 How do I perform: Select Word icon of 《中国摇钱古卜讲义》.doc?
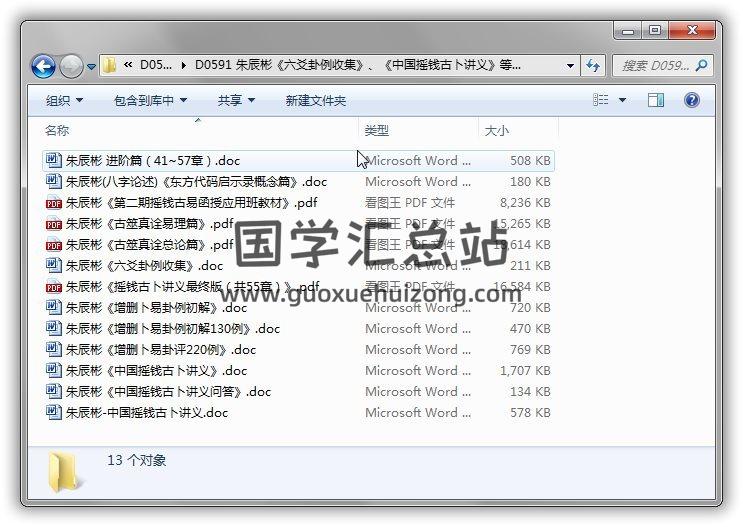point(54,370)
